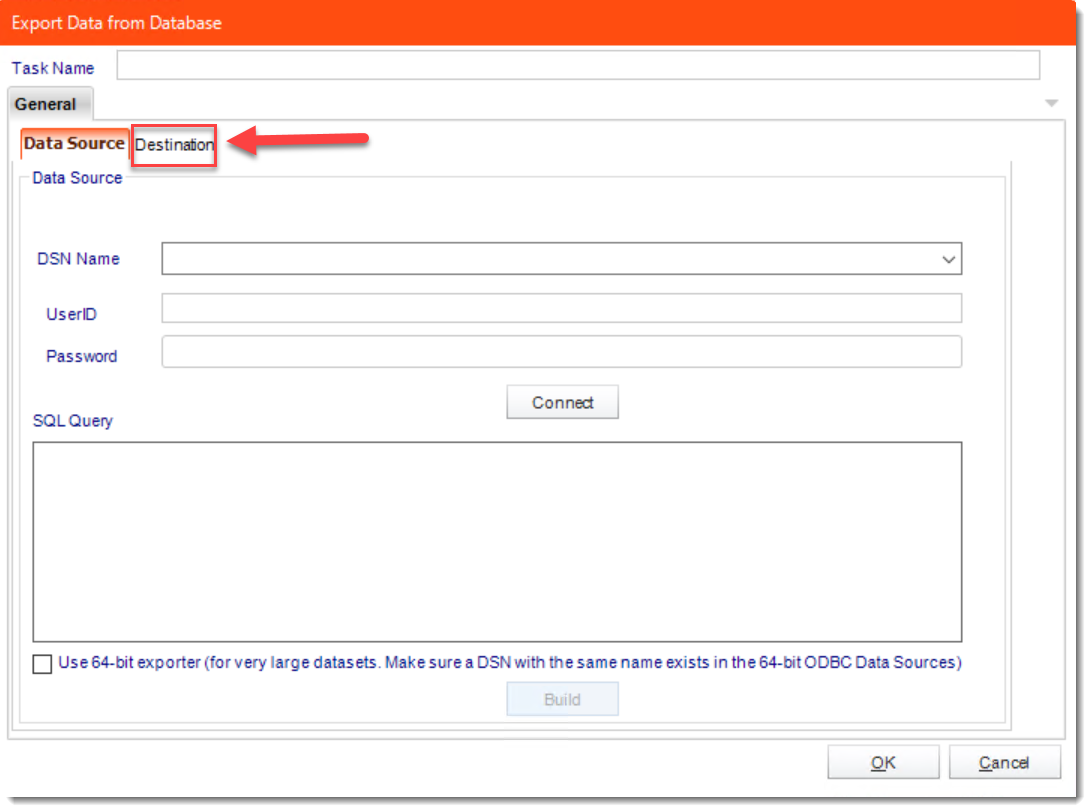Expand the DSN Name dropdown
This screenshot has width=1091, height=812.
948,260
